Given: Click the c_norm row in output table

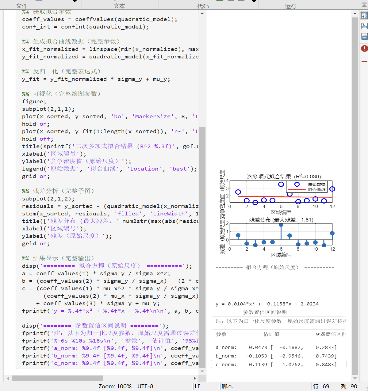Looking at the screenshot, I should (276, 364).
